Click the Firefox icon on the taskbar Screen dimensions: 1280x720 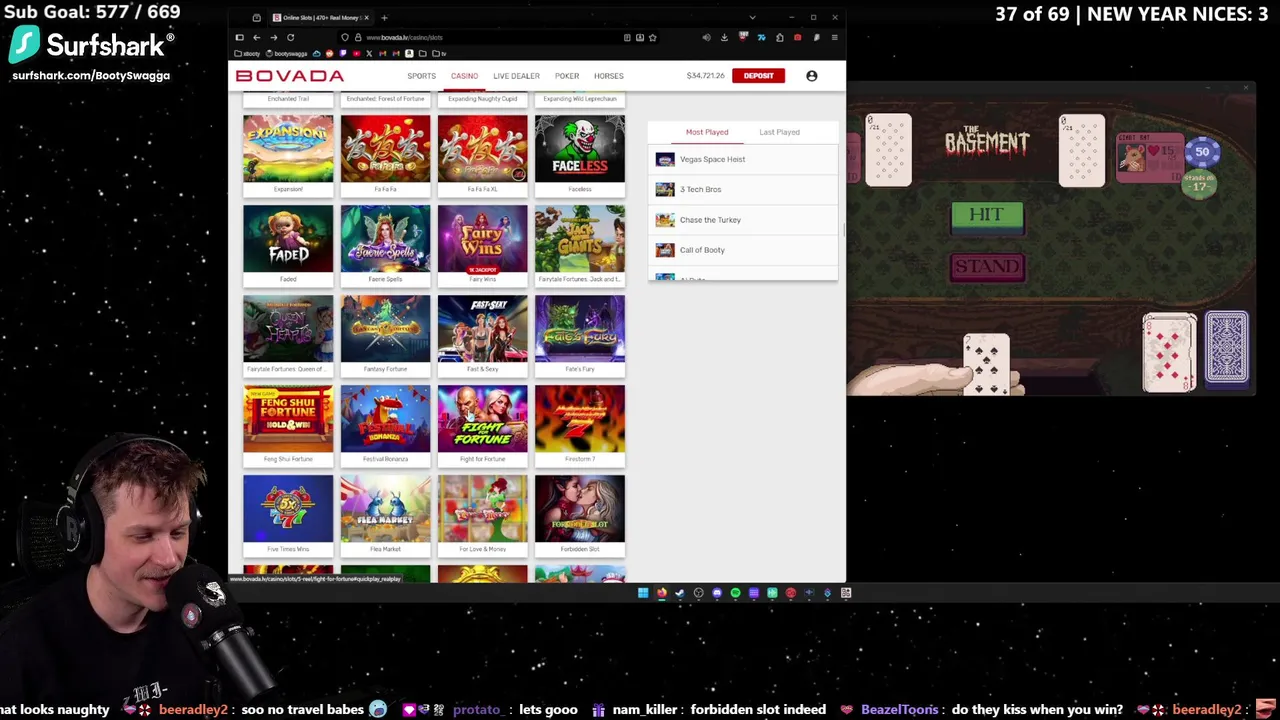coord(662,593)
